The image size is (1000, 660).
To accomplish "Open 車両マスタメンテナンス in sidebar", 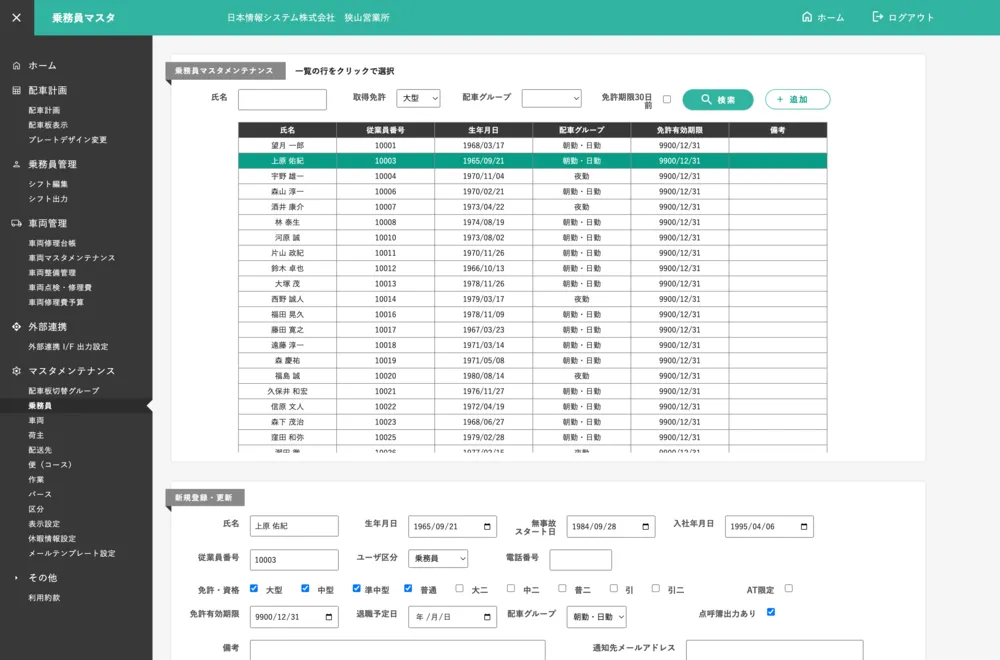I will [72, 258].
